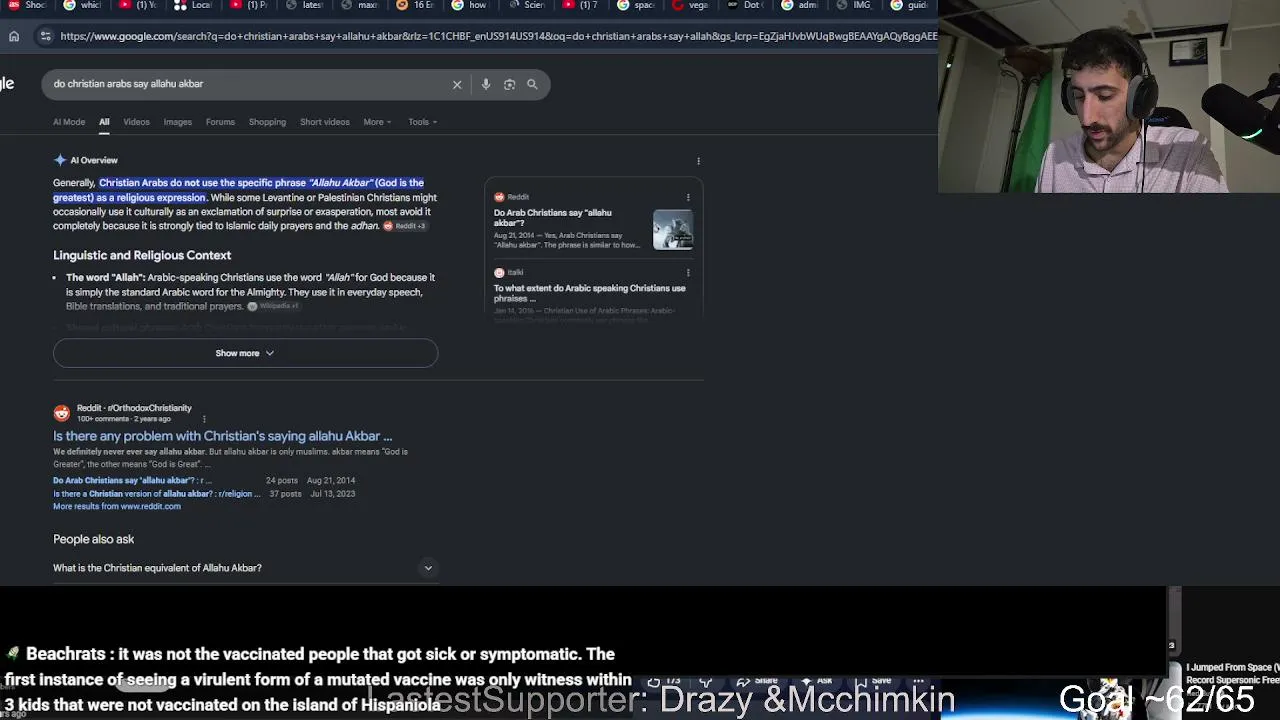
Task: Open 'Do Arab Christians say allahu akbar' sublink
Action: (132, 480)
